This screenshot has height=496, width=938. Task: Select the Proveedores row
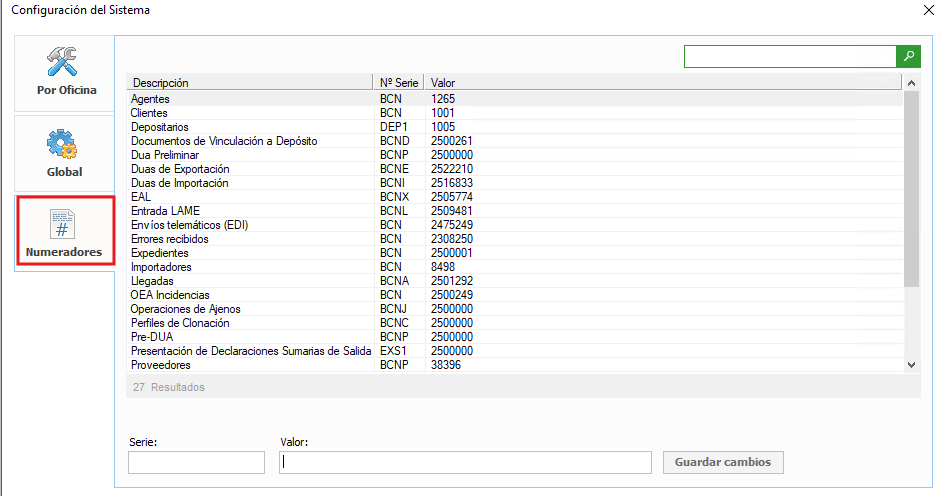pos(161,365)
